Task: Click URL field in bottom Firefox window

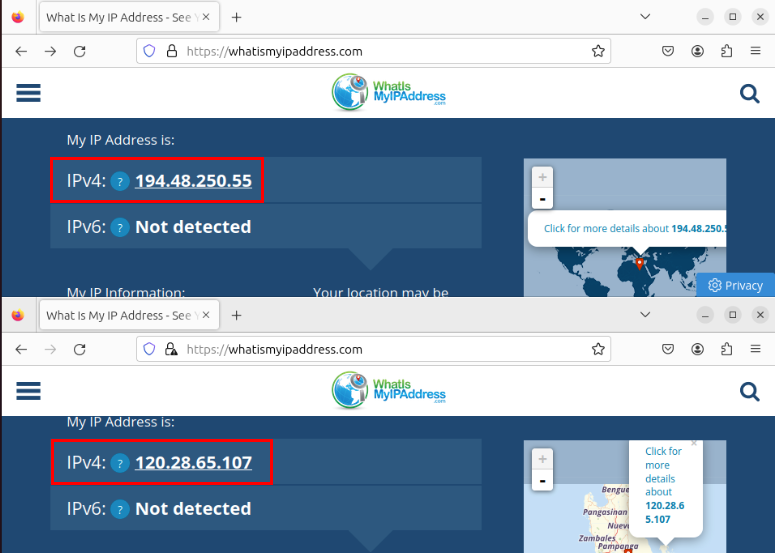Action: pos(373,349)
